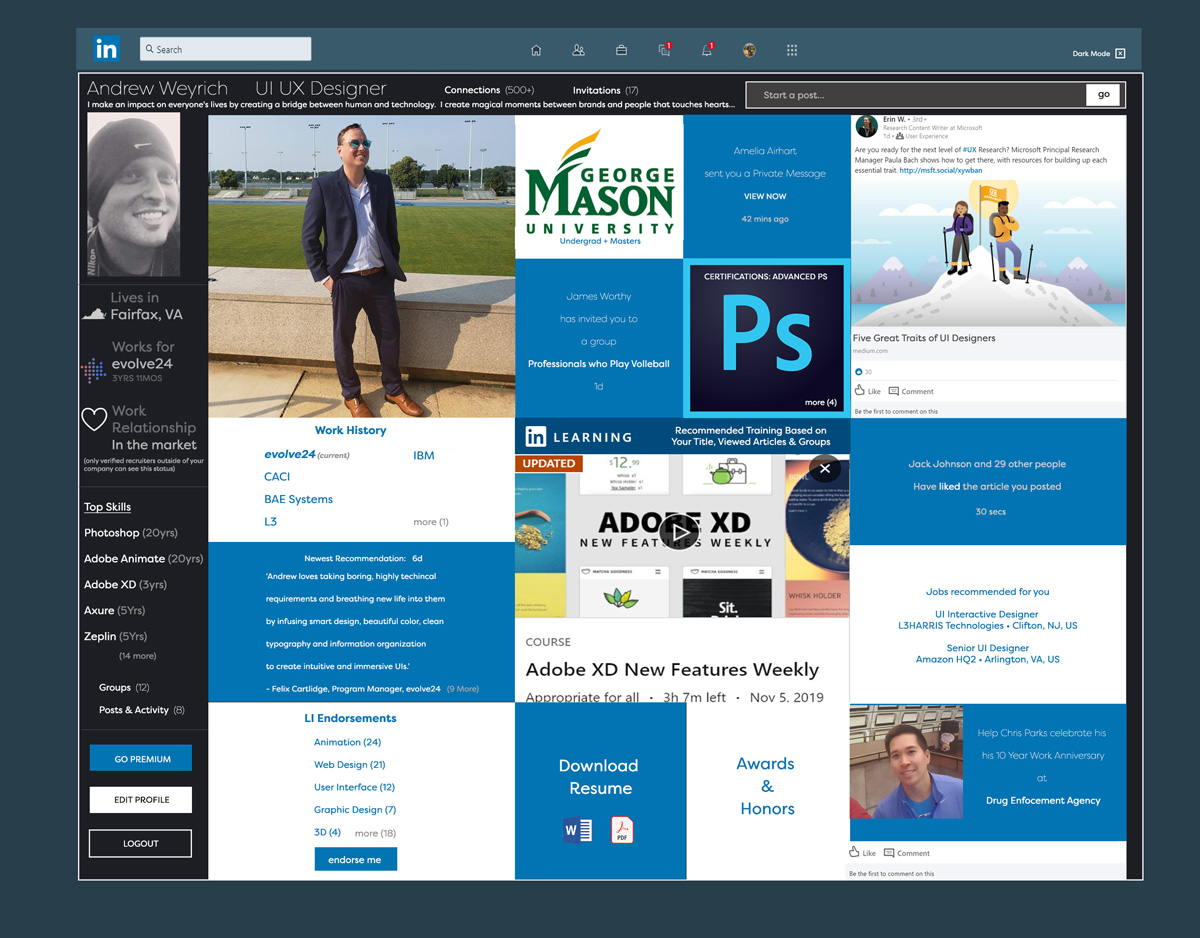Select the Adobe XD (3yrs) skill

(x=125, y=584)
